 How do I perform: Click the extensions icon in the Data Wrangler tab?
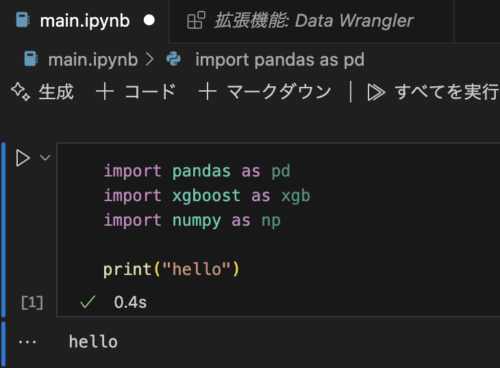[x=196, y=20]
